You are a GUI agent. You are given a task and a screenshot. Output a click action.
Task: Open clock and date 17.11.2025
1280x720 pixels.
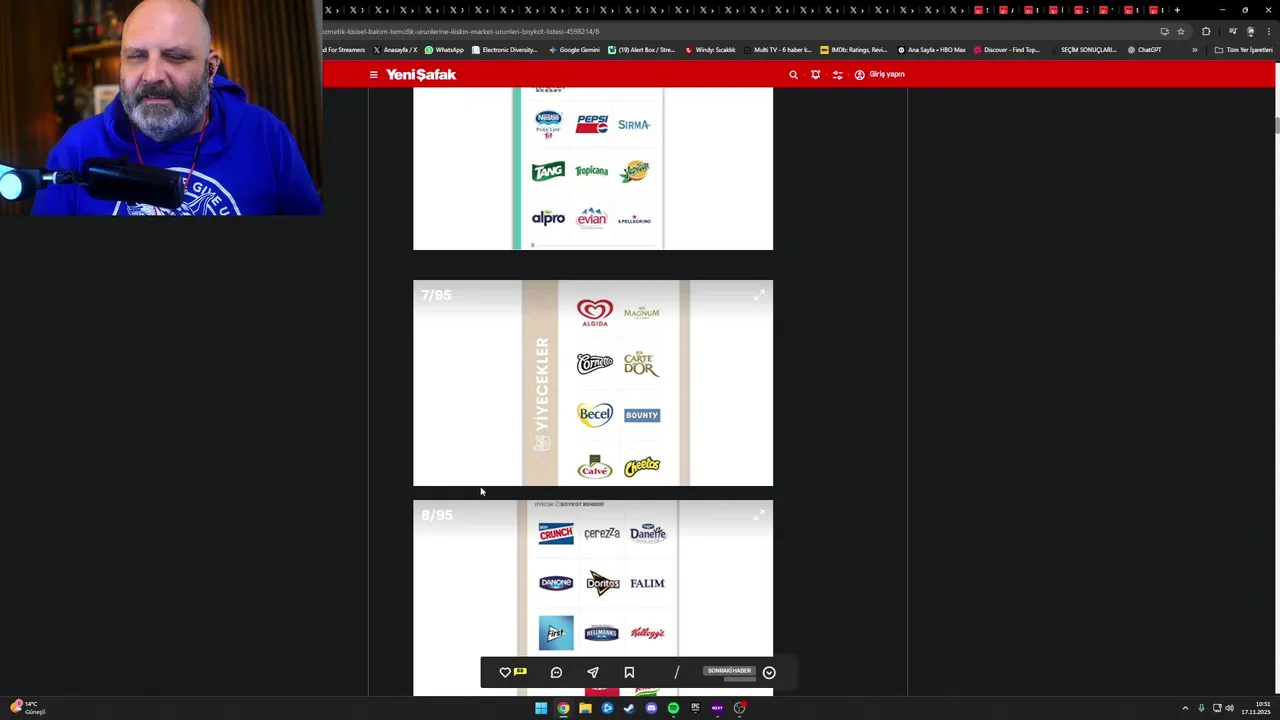tap(1256, 708)
